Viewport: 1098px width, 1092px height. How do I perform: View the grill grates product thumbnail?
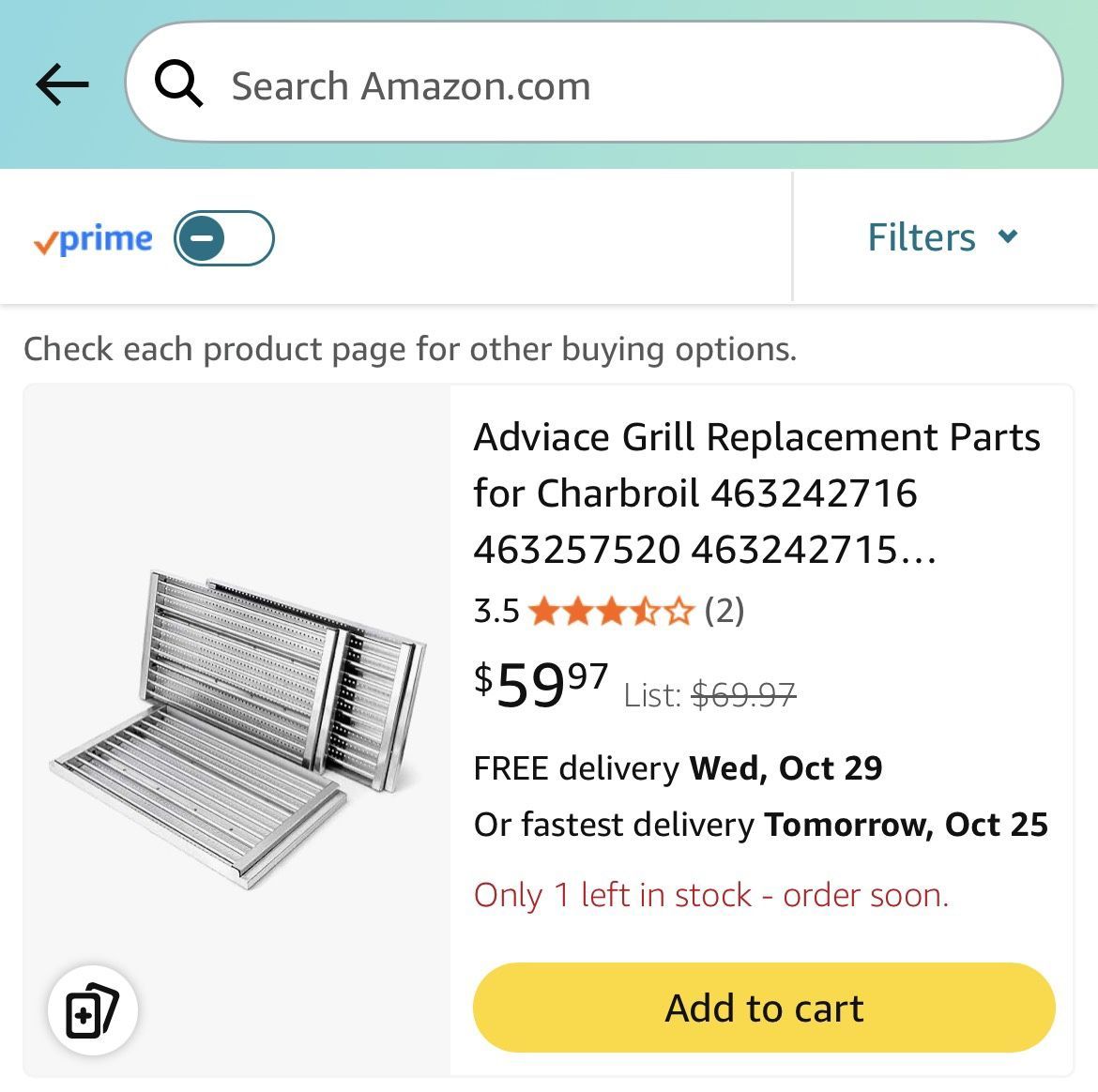coord(237,730)
